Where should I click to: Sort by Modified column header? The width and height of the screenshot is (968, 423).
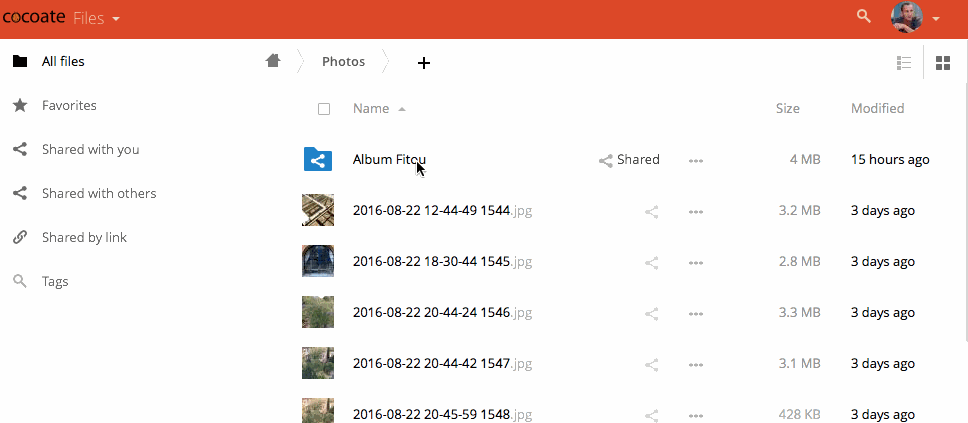877,109
